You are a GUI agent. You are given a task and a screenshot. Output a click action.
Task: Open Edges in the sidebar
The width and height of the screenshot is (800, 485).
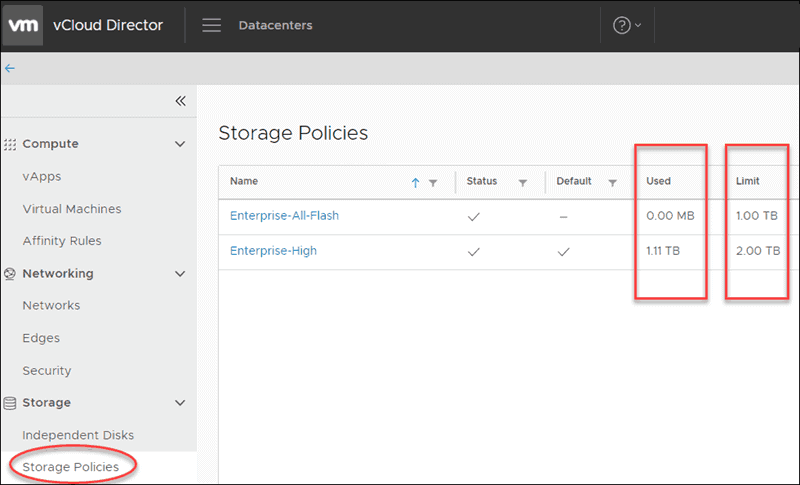(41, 338)
